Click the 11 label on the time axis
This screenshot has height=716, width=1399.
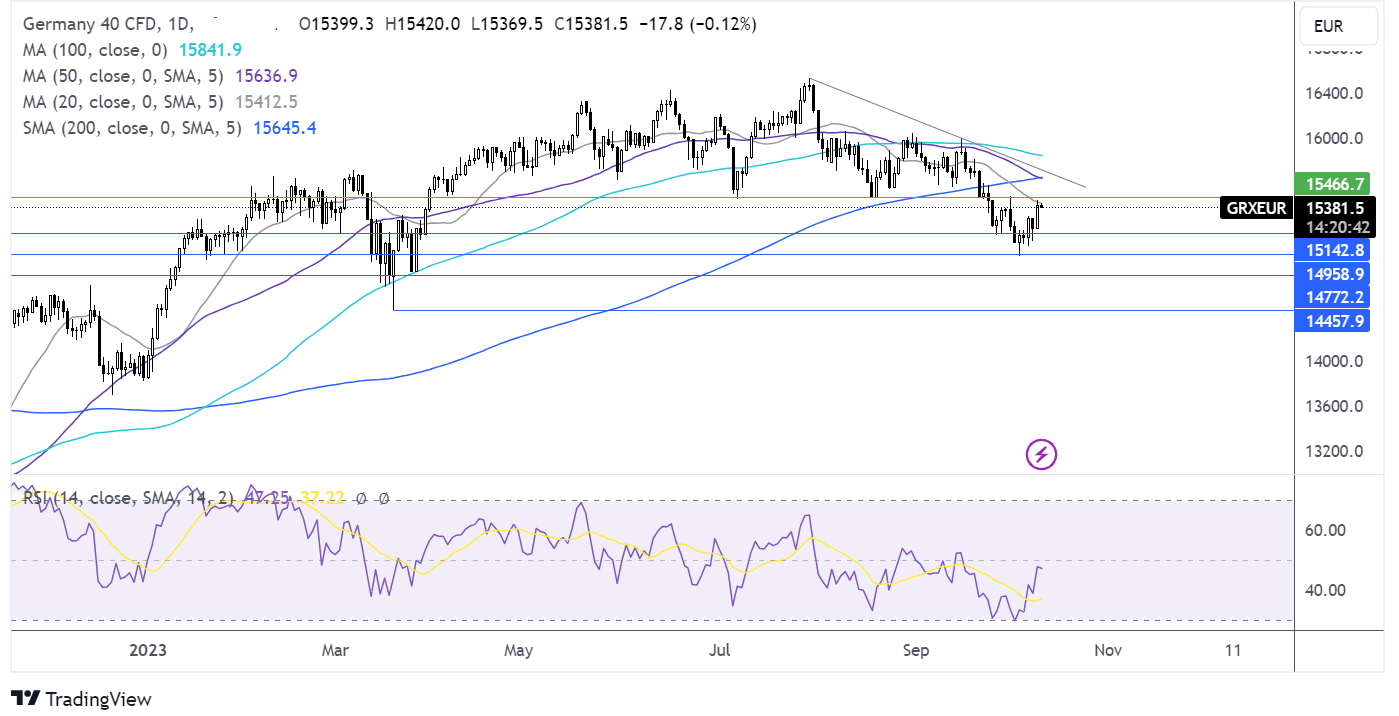click(x=1233, y=650)
